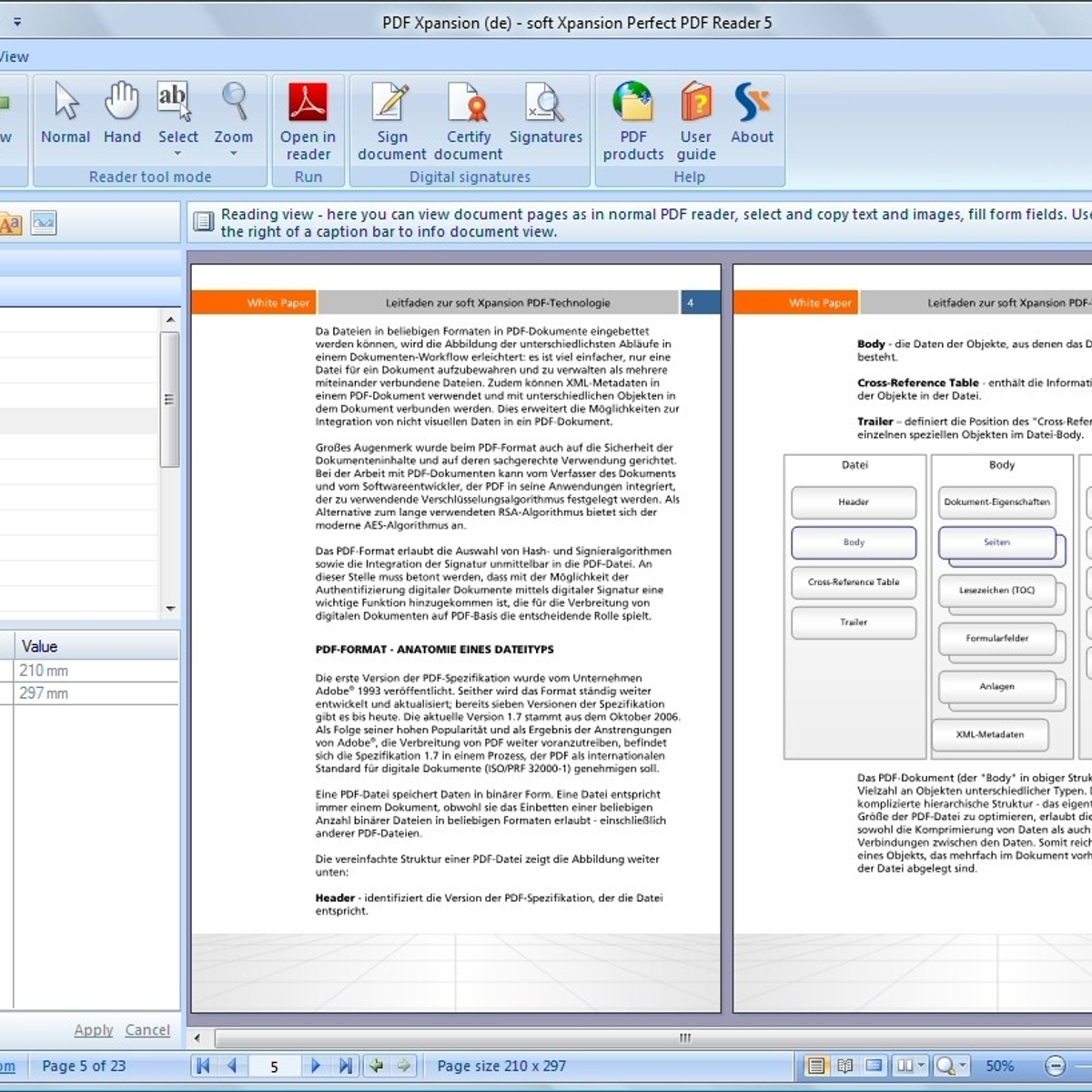Image resolution: width=1092 pixels, height=1092 pixels.
Task: Click the fonts panel icon
Action: (x=10, y=223)
